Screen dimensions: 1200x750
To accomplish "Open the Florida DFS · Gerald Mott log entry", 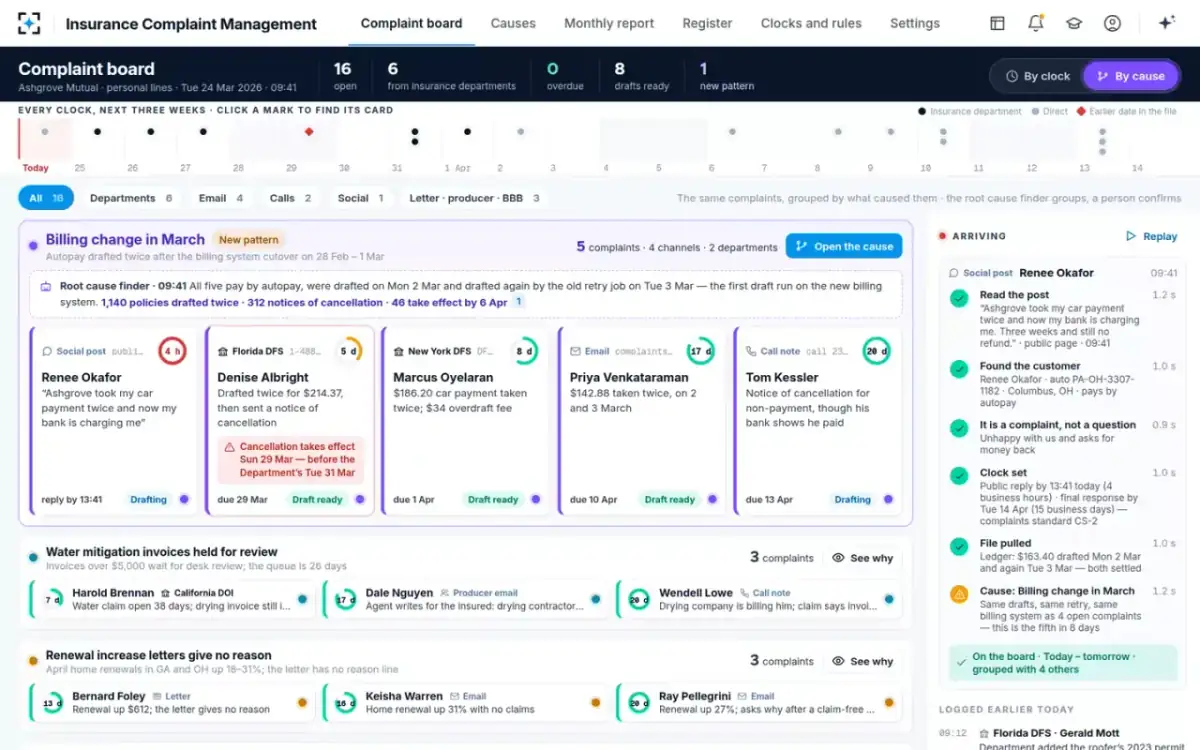I will 1062,739.
